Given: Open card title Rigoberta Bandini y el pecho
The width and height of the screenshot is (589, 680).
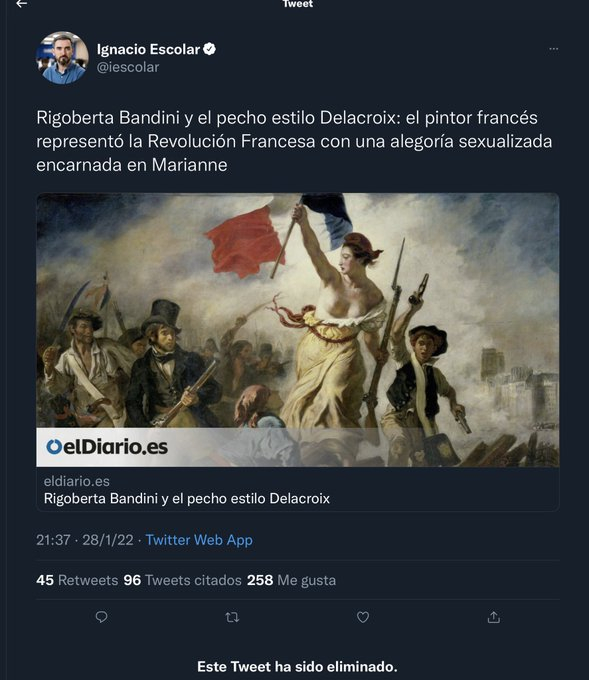Looking at the screenshot, I should 187,498.
